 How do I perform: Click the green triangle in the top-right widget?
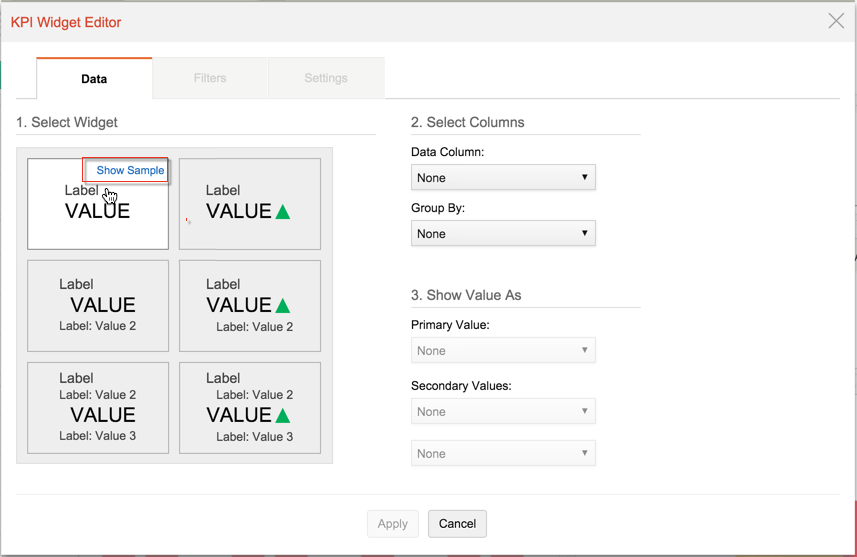[x=283, y=212]
